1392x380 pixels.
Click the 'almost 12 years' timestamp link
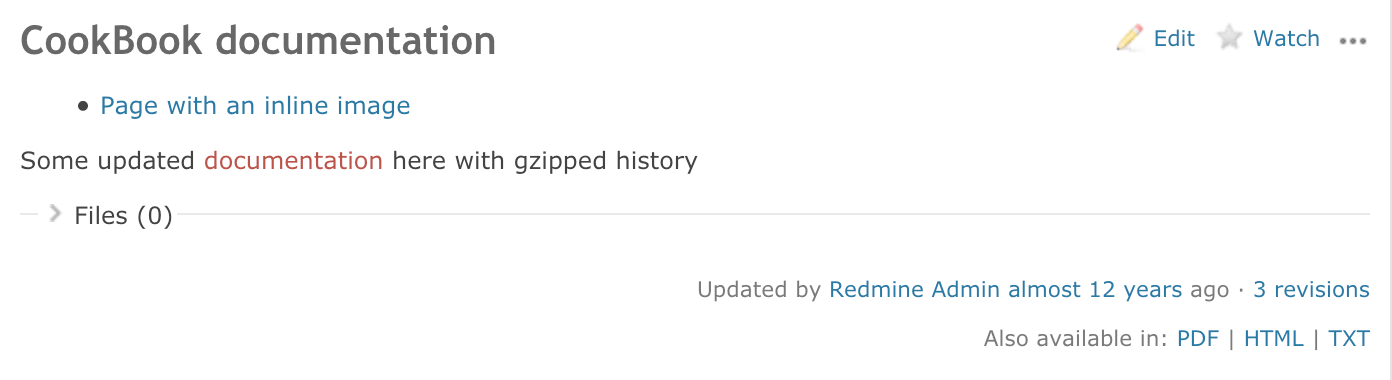coord(1094,290)
